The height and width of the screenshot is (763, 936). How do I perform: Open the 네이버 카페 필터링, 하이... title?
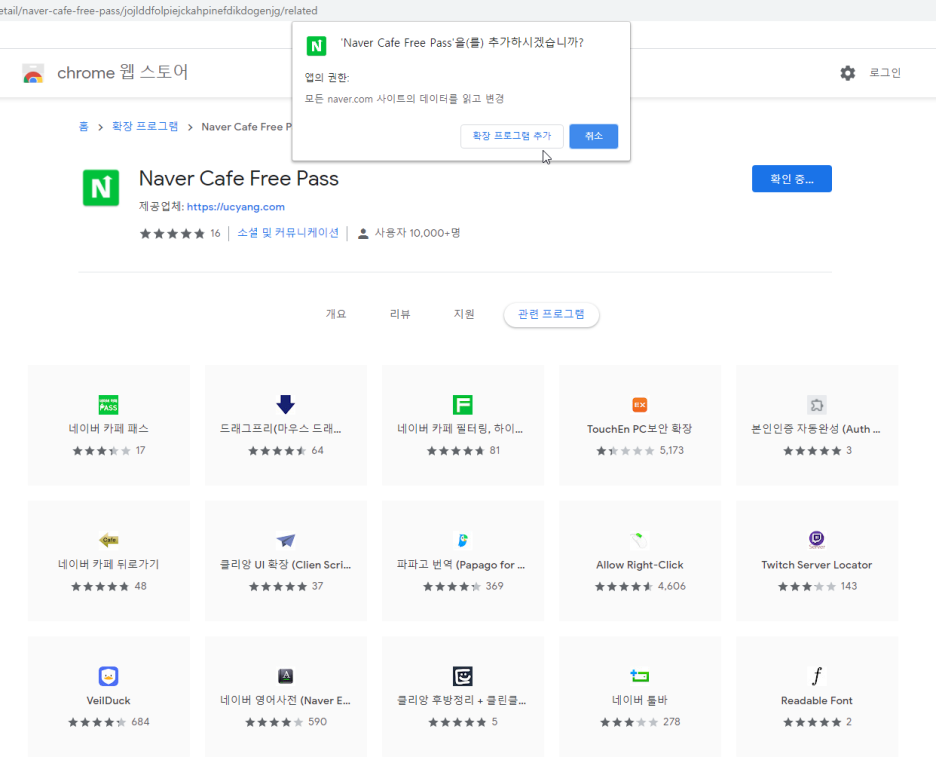pyautogui.click(x=460, y=429)
